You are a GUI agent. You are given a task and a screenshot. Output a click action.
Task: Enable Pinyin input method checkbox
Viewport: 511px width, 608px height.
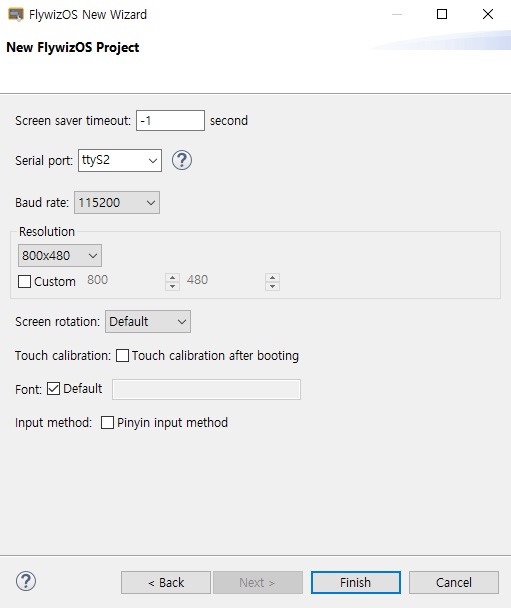107,422
